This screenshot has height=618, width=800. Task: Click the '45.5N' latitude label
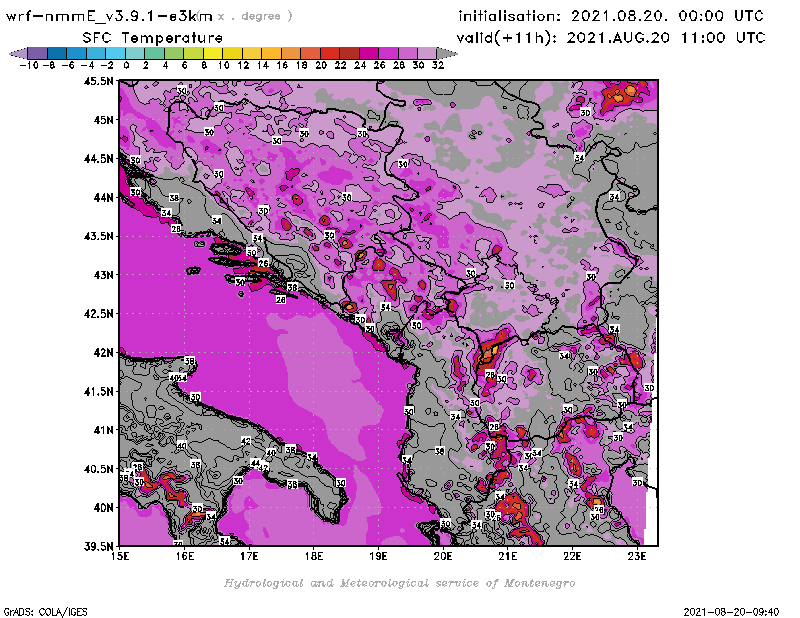tap(99, 81)
